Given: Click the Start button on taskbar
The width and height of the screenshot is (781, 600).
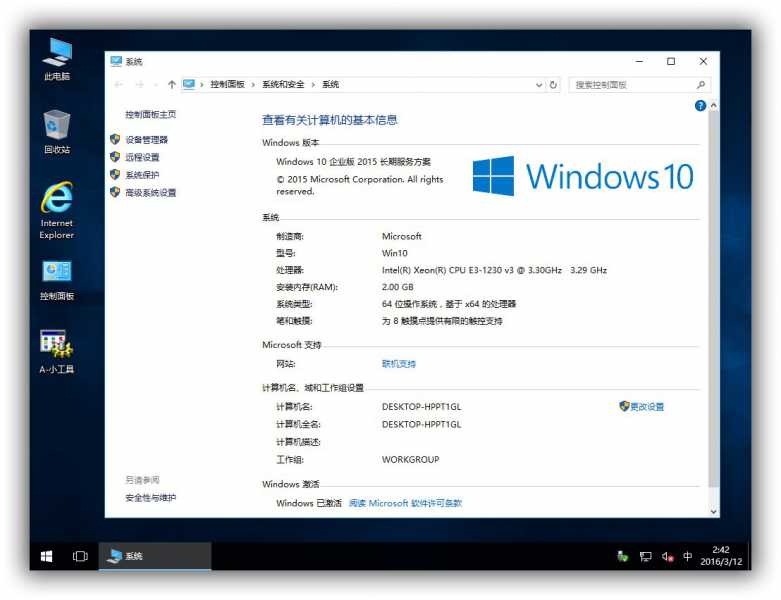Looking at the screenshot, I should [46, 556].
